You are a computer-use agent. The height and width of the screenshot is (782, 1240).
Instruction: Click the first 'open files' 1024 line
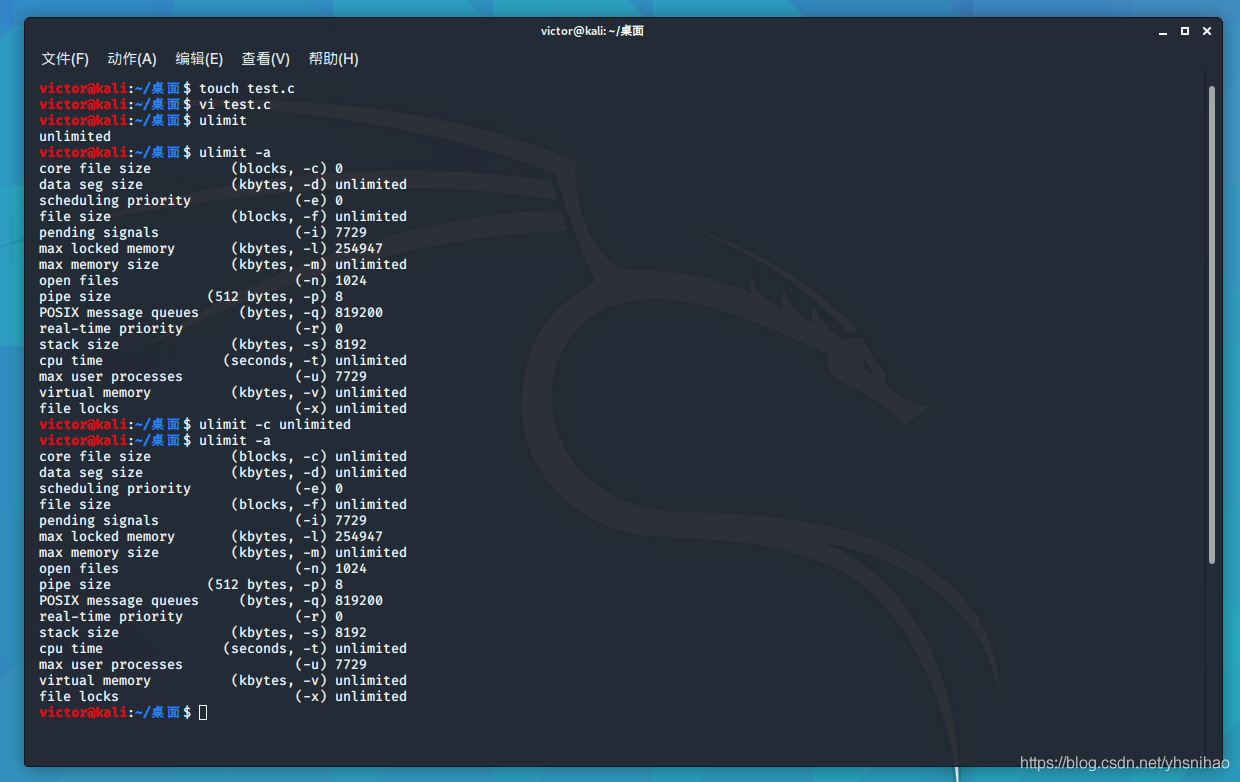point(203,280)
